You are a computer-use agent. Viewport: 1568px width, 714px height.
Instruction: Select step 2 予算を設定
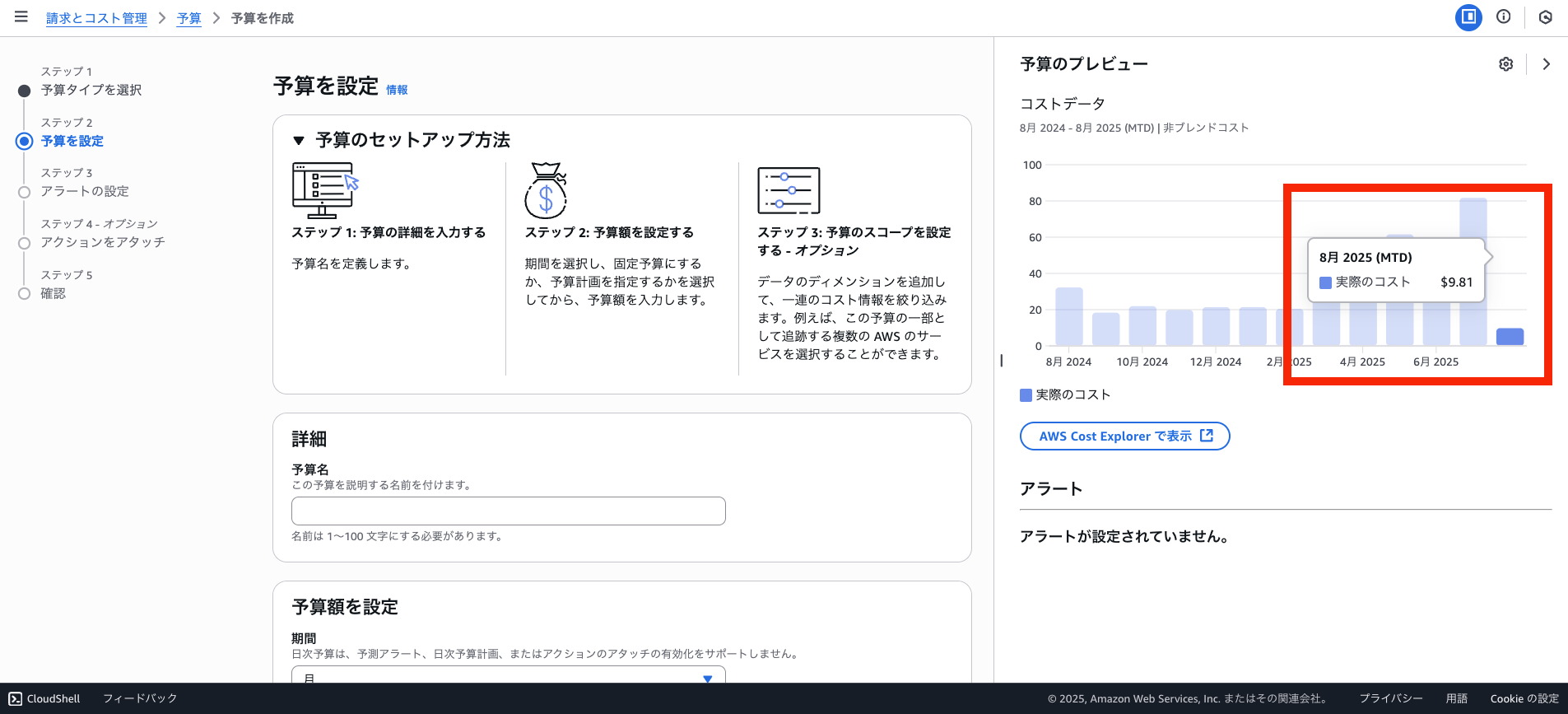coord(72,141)
